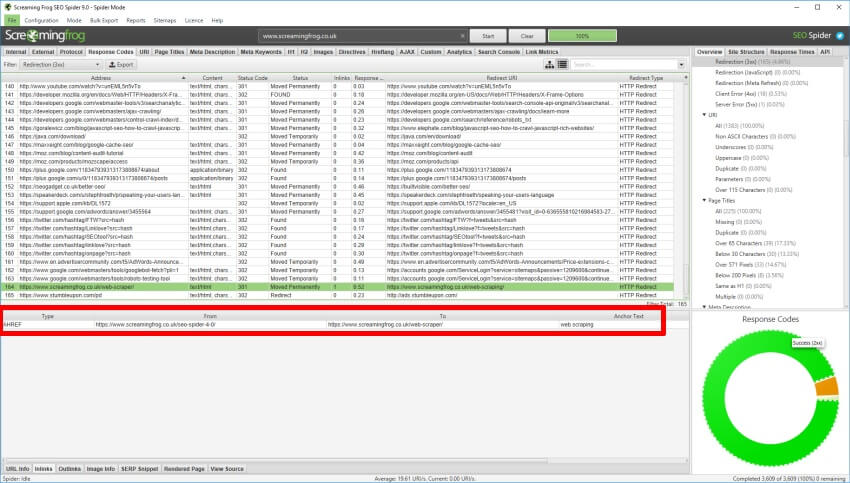Viewport: 850px width, 483px height.
Task: Open the Outlinks bottom tab
Action: (x=70, y=468)
